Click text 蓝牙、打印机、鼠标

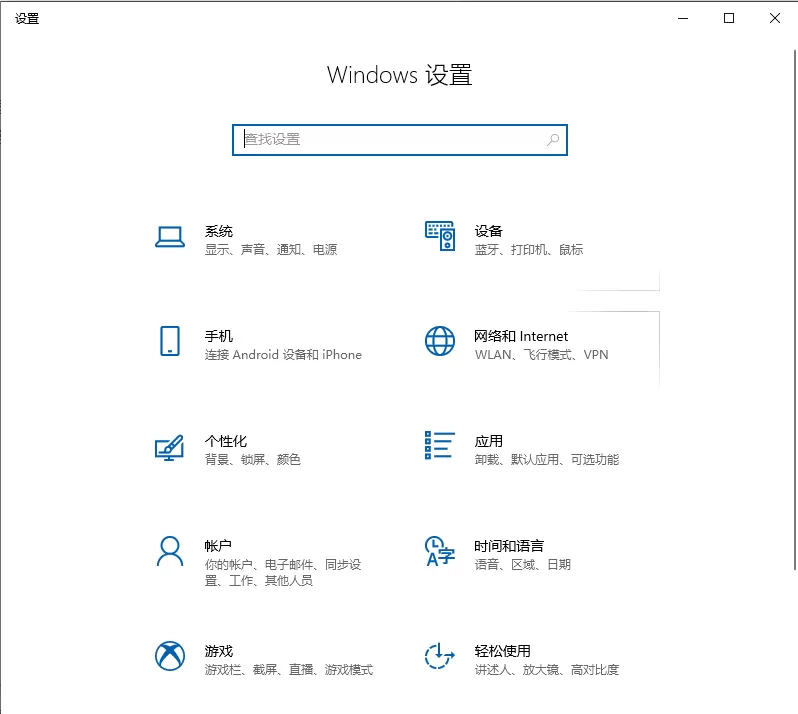pyautogui.click(x=529, y=250)
